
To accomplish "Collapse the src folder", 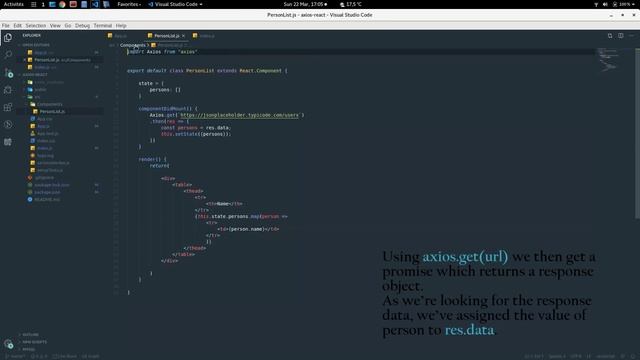I will click(33, 97).
